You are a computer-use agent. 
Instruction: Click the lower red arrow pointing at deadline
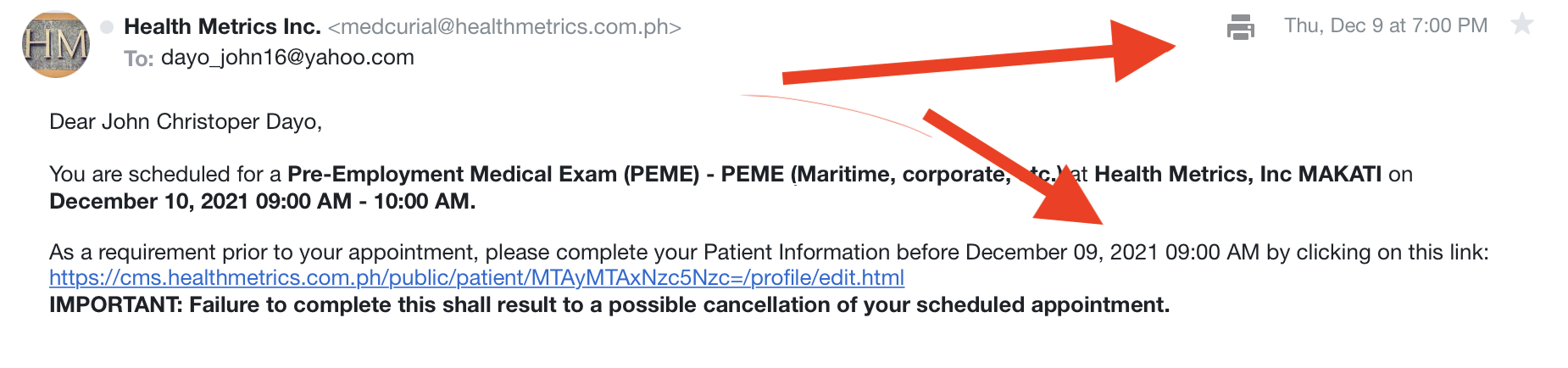(x=1013, y=166)
